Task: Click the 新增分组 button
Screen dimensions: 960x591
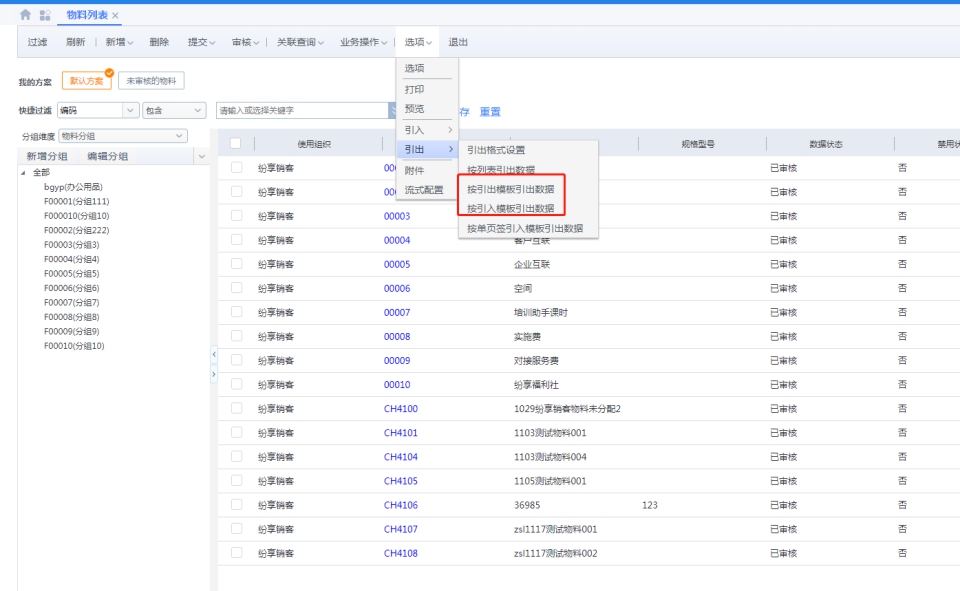Action: coord(47,156)
